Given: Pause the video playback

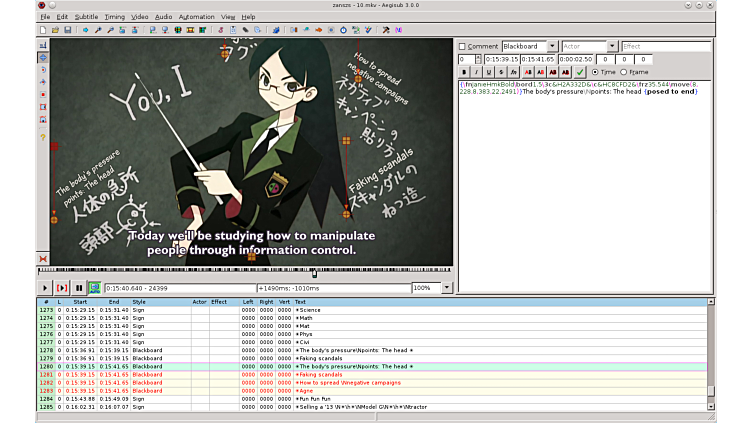Looking at the screenshot, I should (x=78, y=288).
